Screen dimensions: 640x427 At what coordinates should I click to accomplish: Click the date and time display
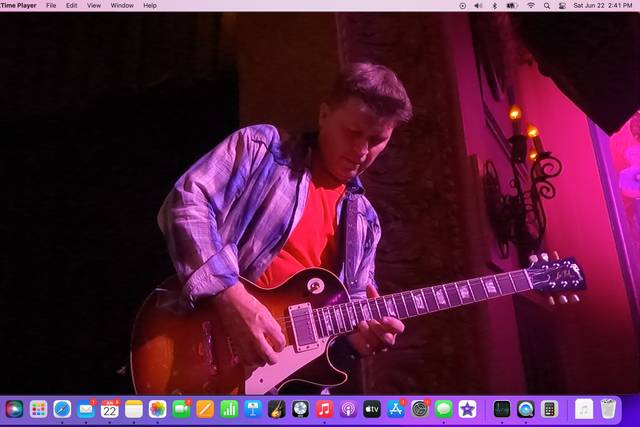pyautogui.click(x=603, y=5)
